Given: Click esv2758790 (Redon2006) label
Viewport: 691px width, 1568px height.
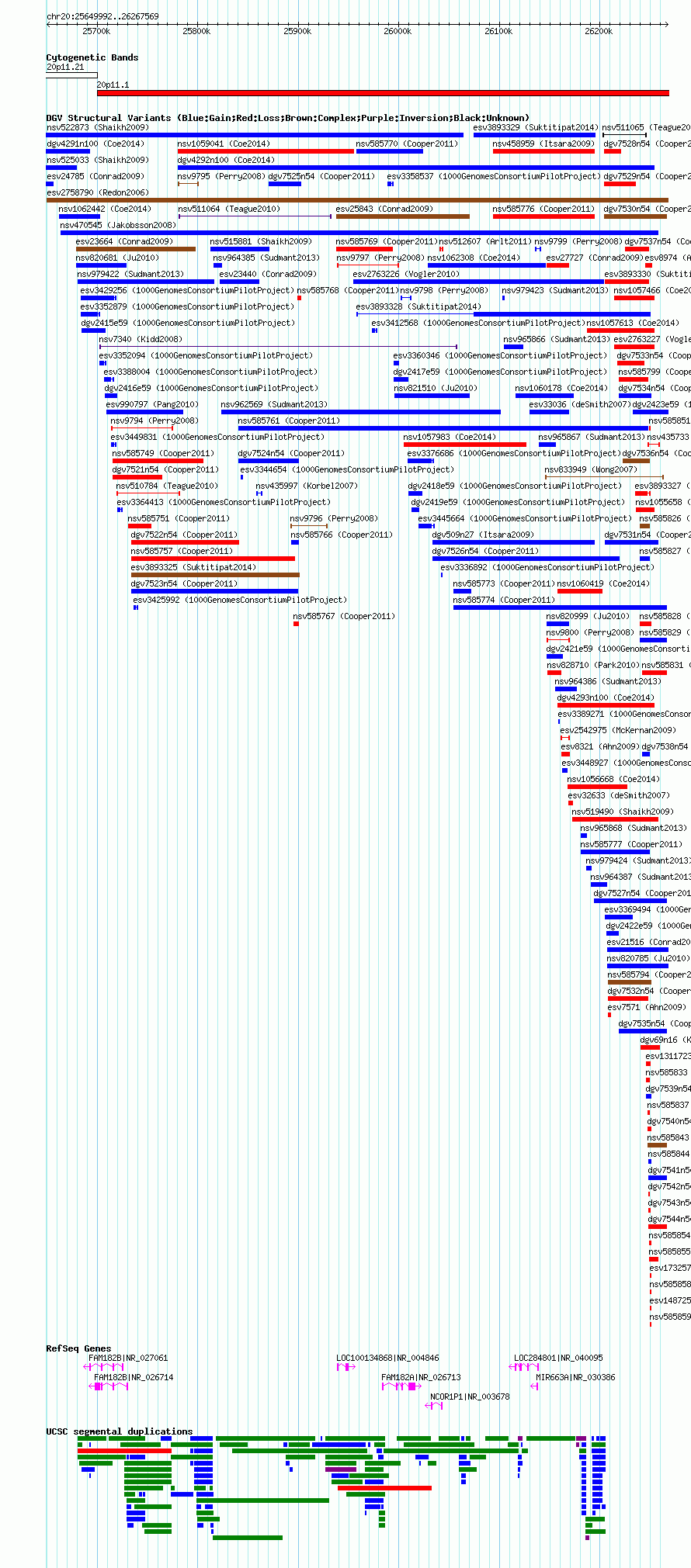Looking at the screenshot, I should pos(98,192).
